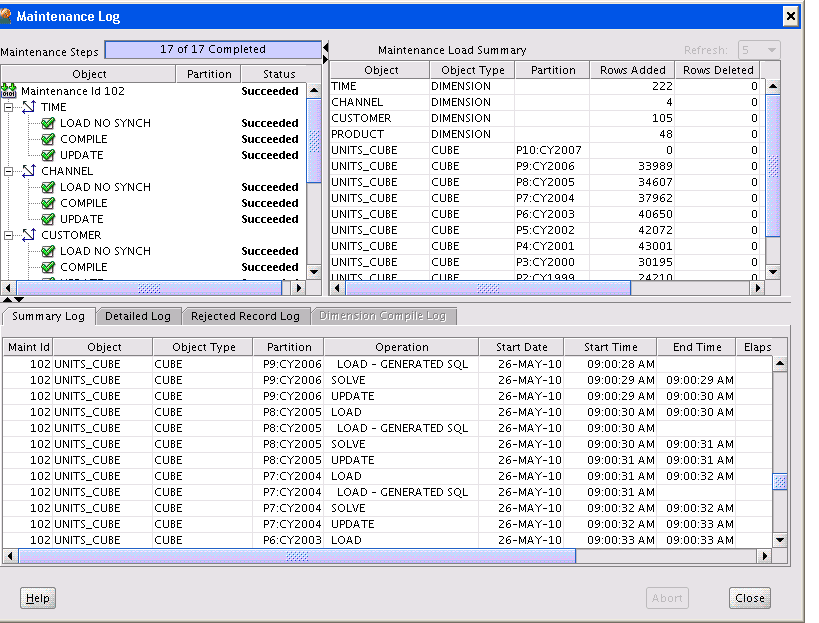Screen dimensions: 819x623
Task: Open the Rejected Record Log tab
Action: coord(245,316)
